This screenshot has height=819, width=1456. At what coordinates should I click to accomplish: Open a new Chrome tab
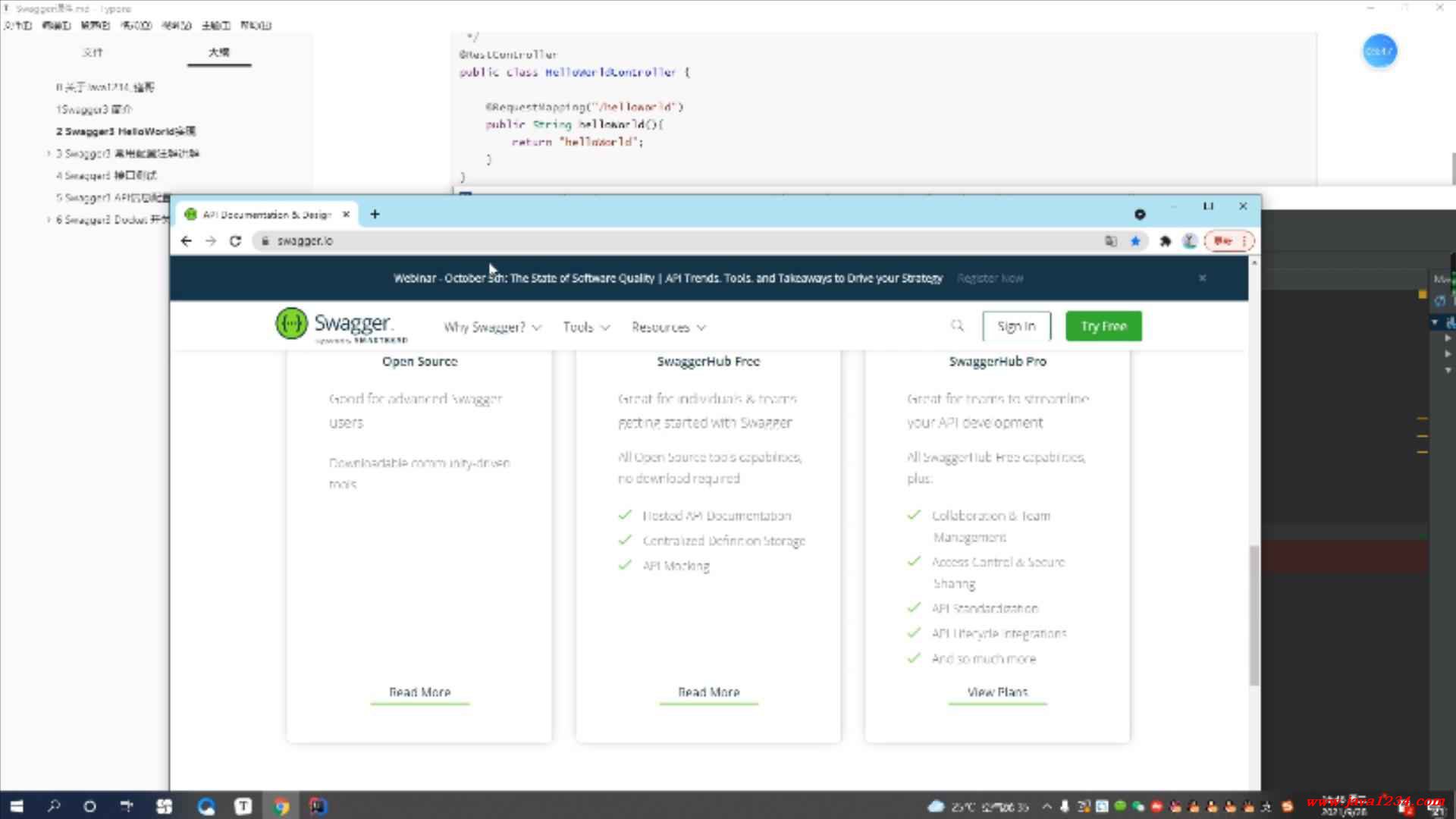[x=375, y=215]
